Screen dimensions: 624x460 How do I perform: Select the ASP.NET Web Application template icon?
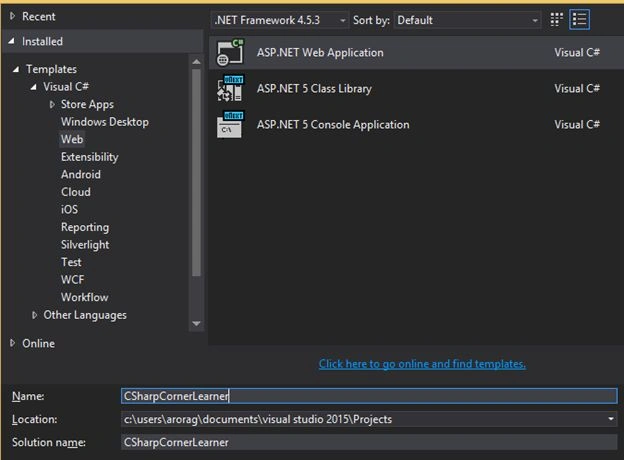230,53
